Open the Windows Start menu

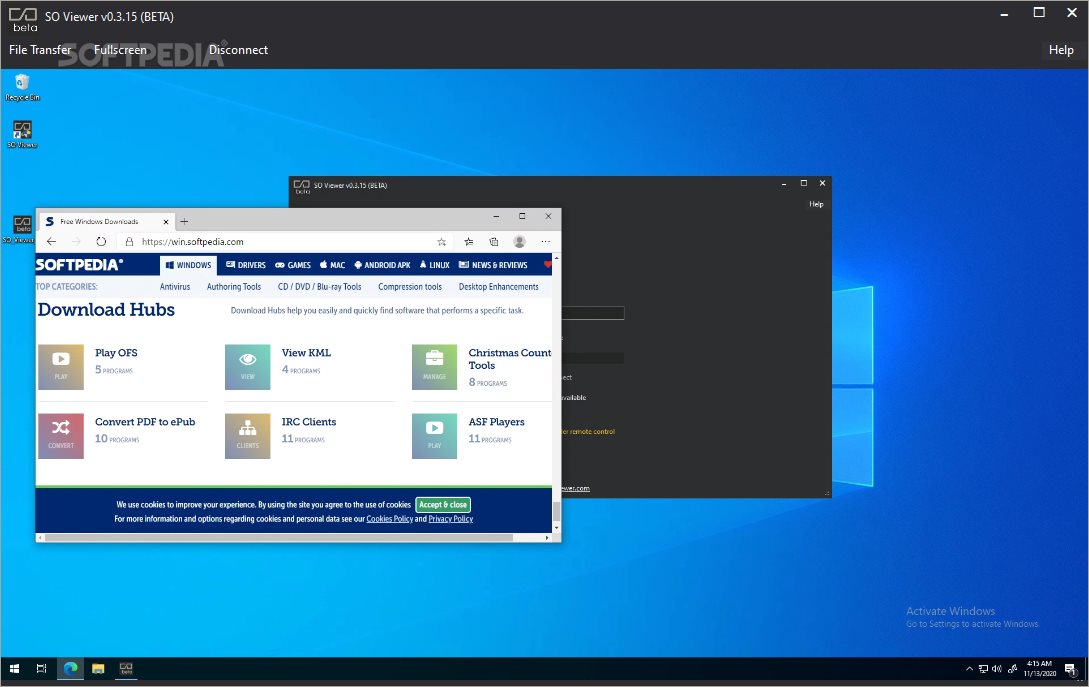[14, 669]
